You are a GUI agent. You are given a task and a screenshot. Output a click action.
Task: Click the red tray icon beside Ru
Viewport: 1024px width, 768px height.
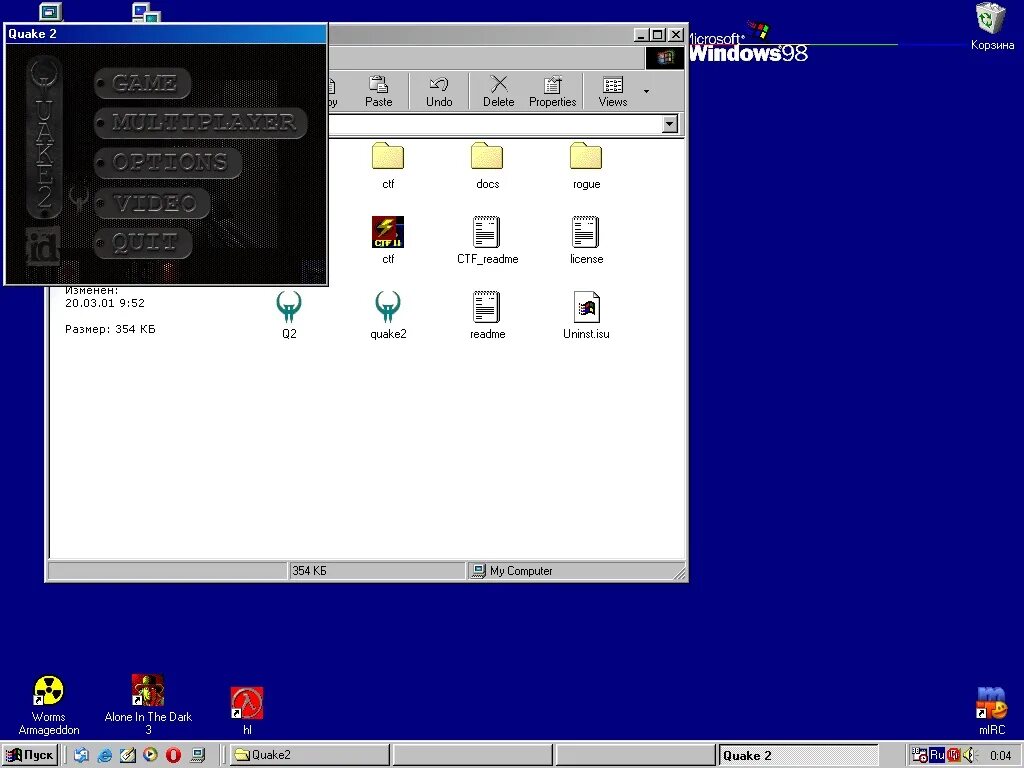pos(953,756)
